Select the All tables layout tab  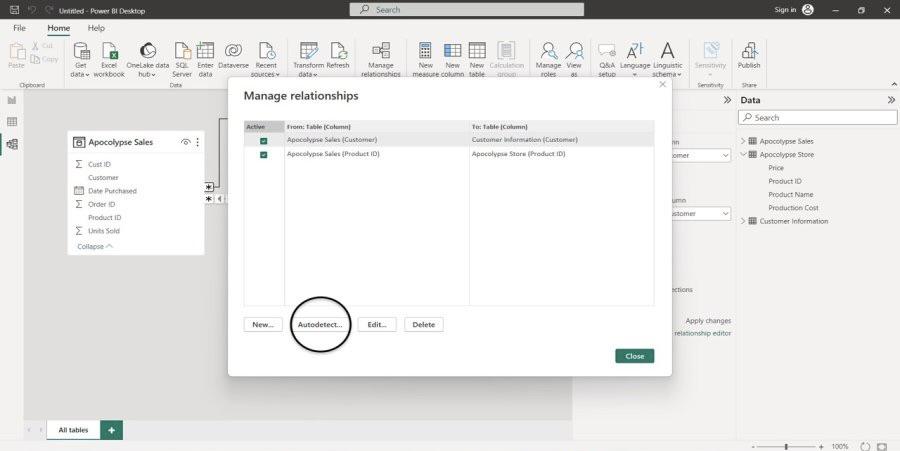(73, 430)
